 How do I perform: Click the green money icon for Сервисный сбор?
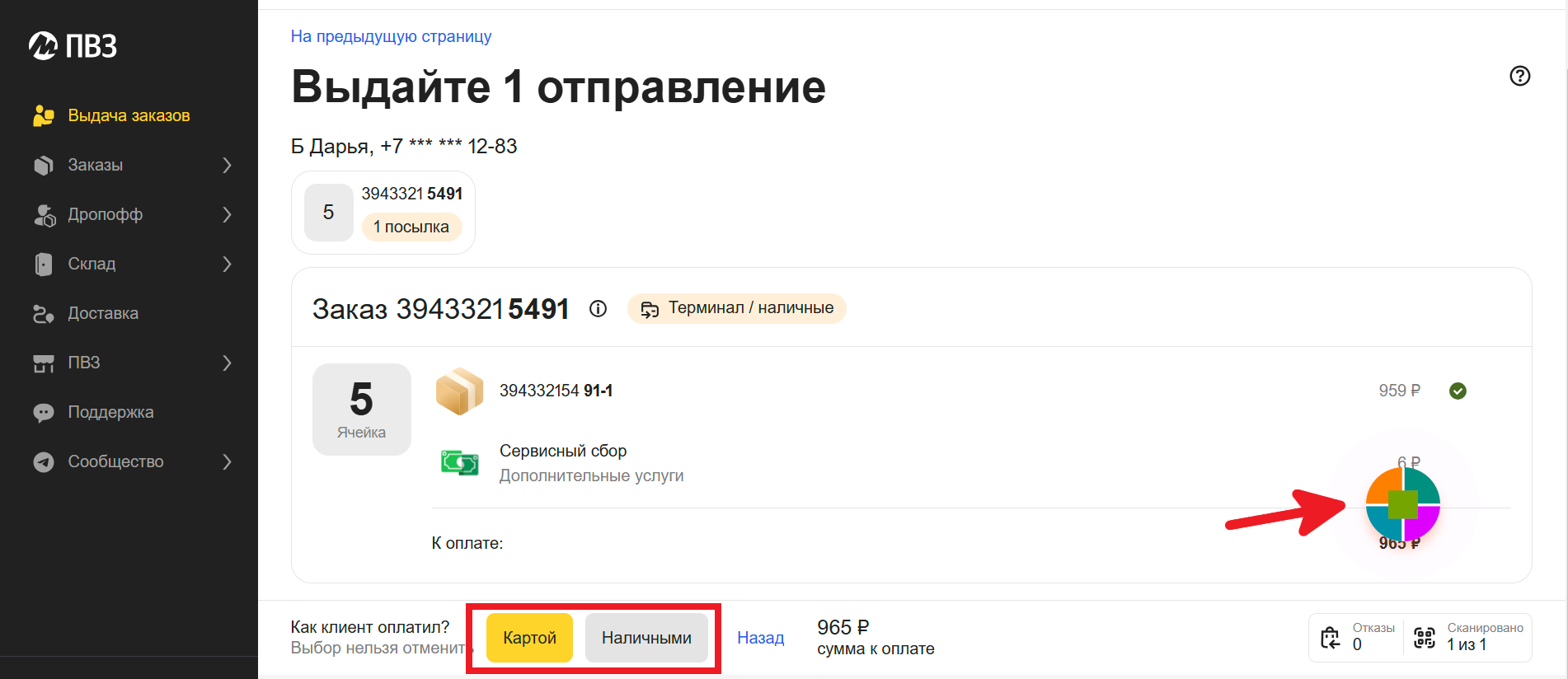459,463
